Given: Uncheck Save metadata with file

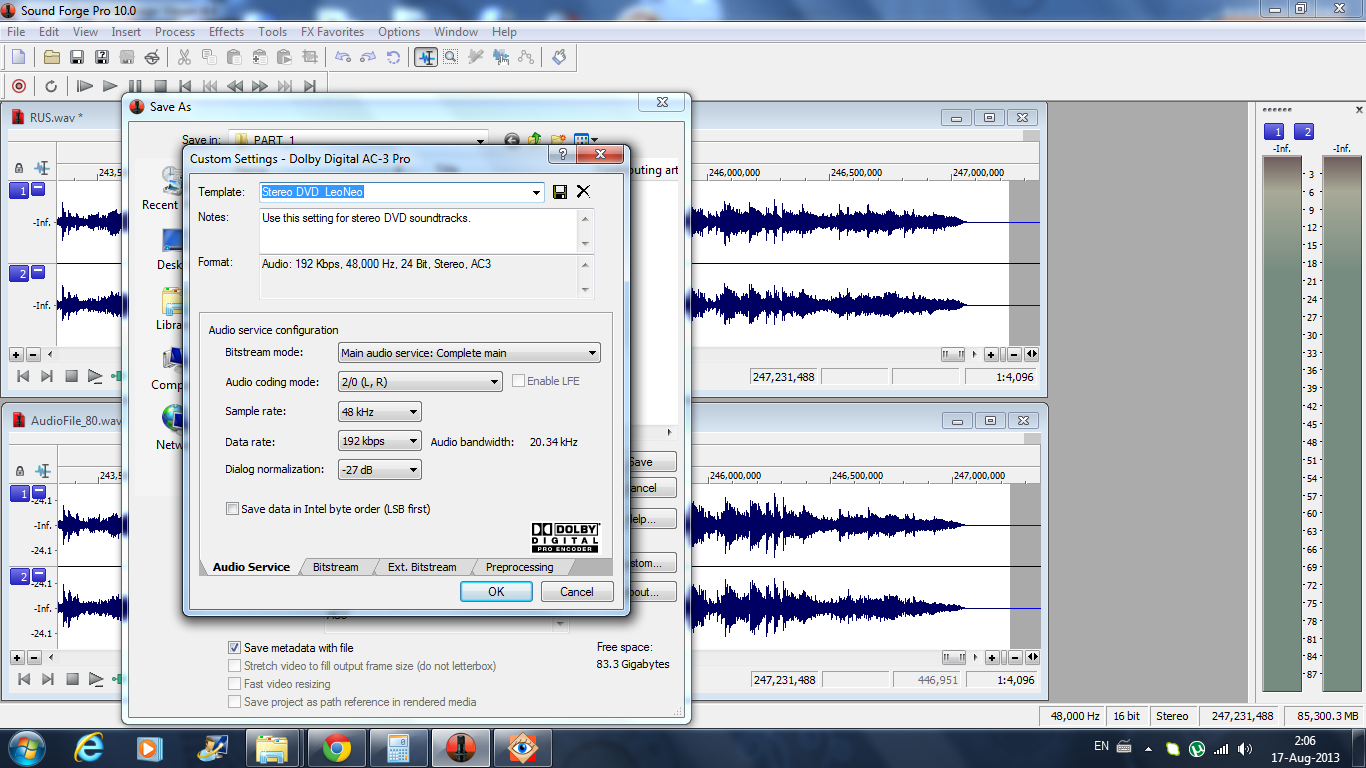Looking at the screenshot, I should [235, 648].
